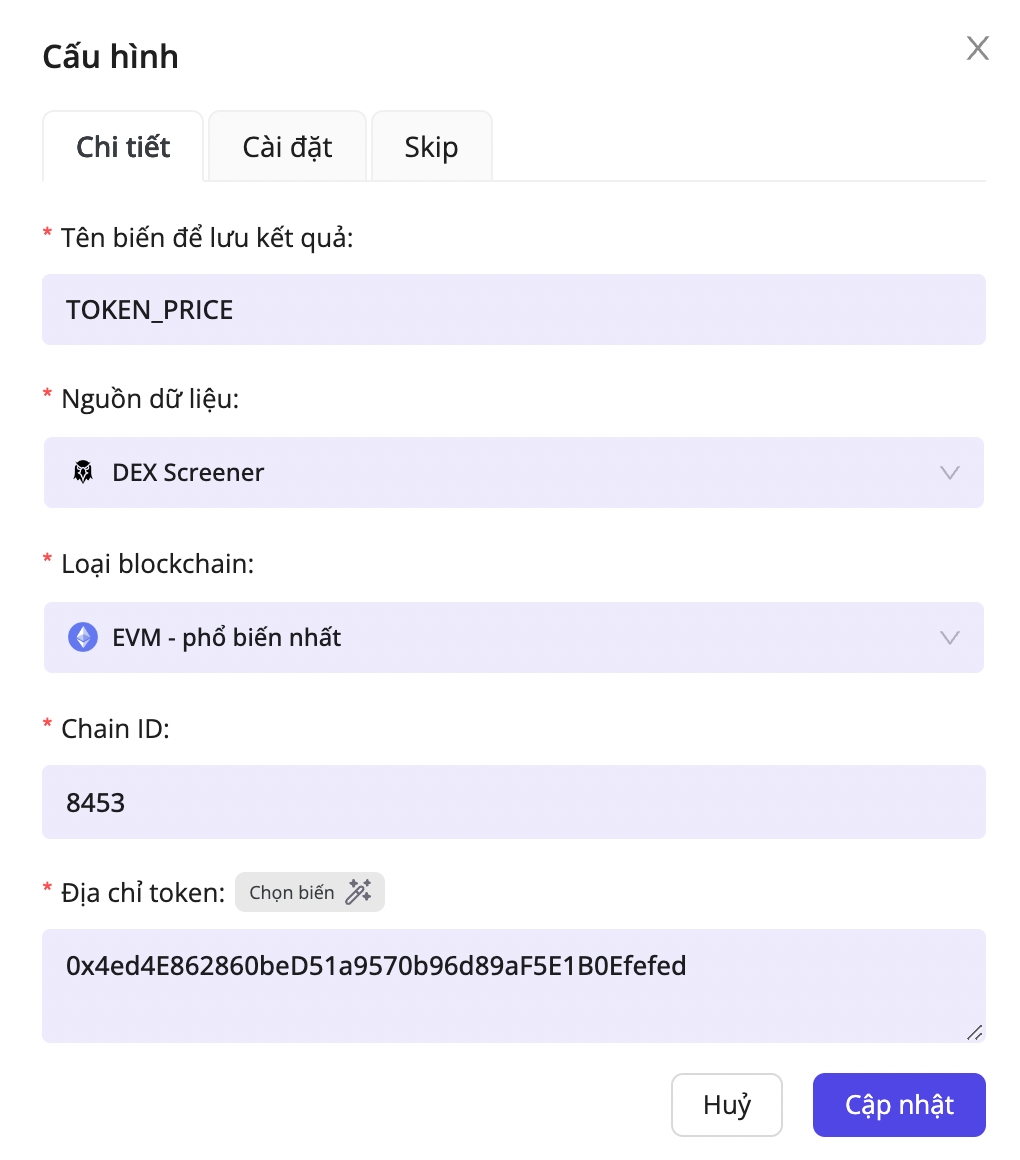
Task: Click the Chọn biến button text
Action: pos(292,892)
